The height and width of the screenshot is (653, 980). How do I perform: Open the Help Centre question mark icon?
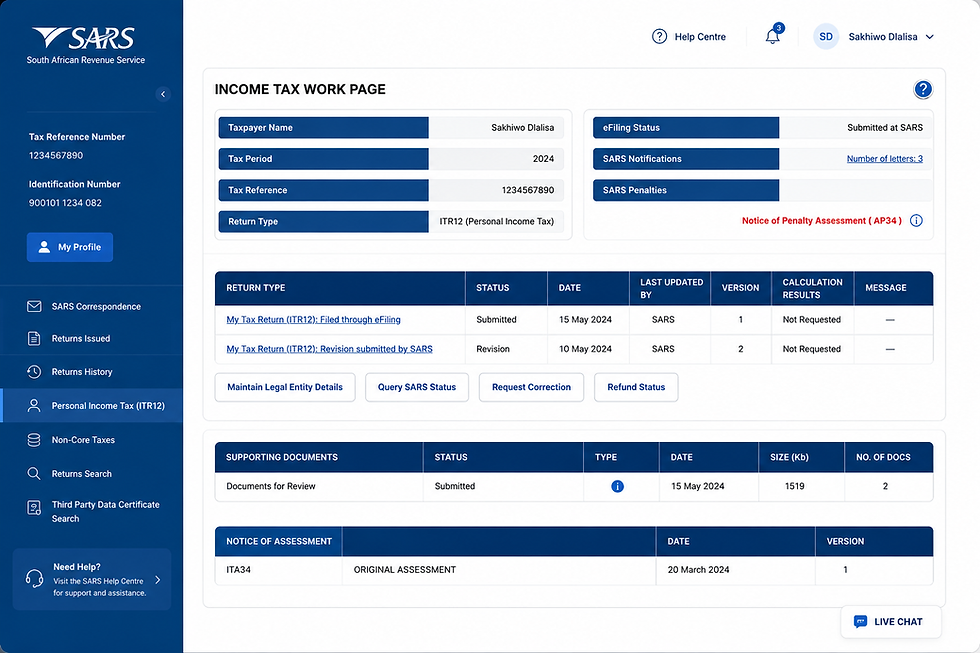[659, 37]
